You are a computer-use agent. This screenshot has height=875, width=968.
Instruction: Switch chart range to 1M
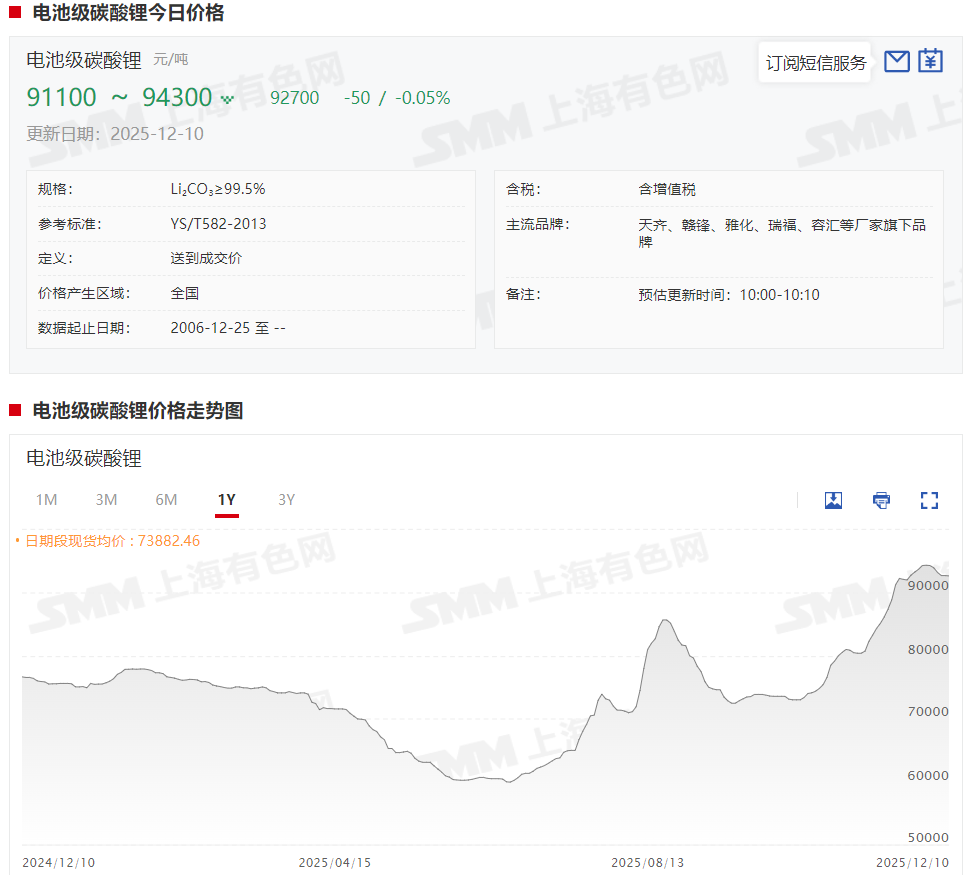(x=46, y=500)
